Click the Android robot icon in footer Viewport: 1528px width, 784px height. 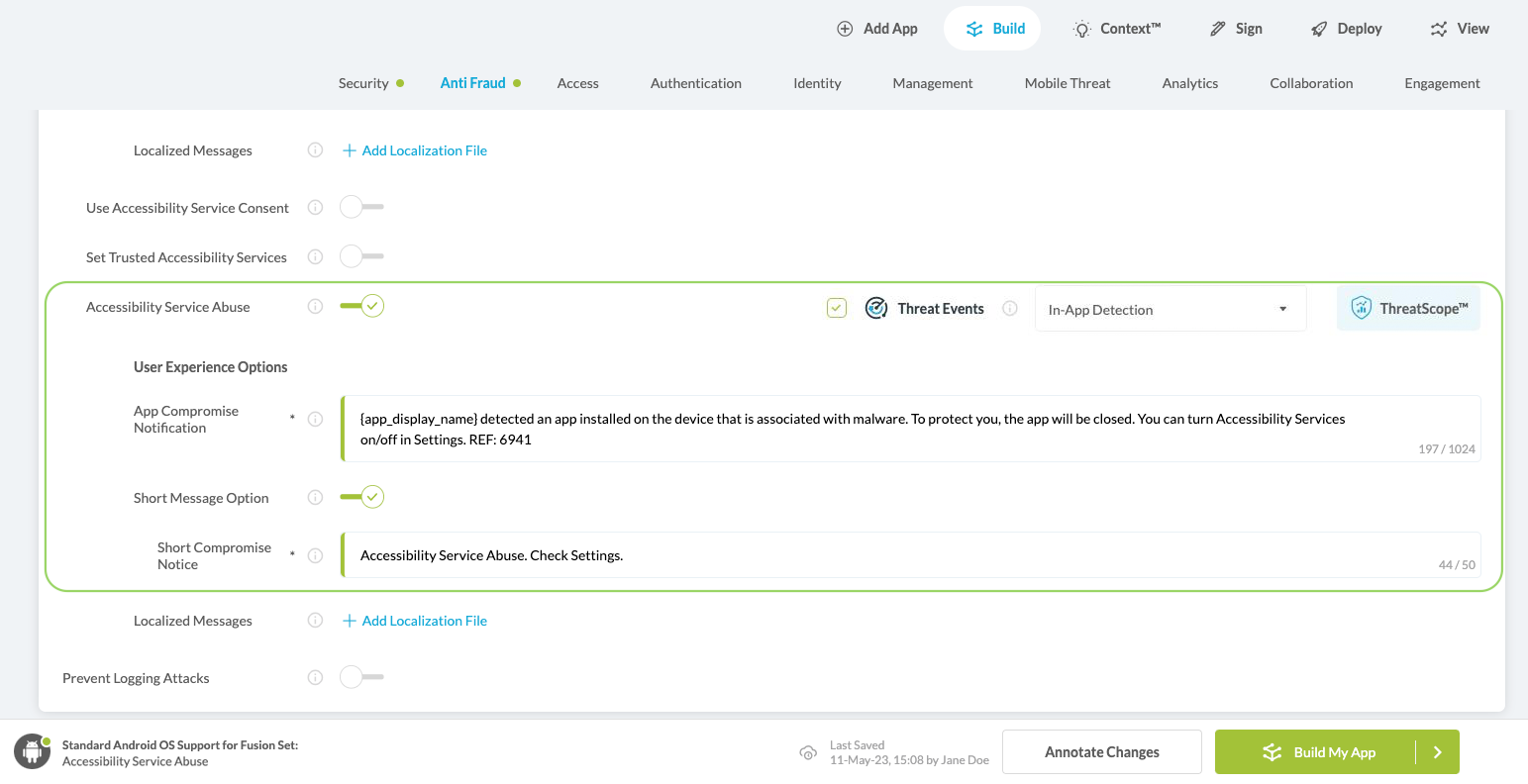(32, 752)
